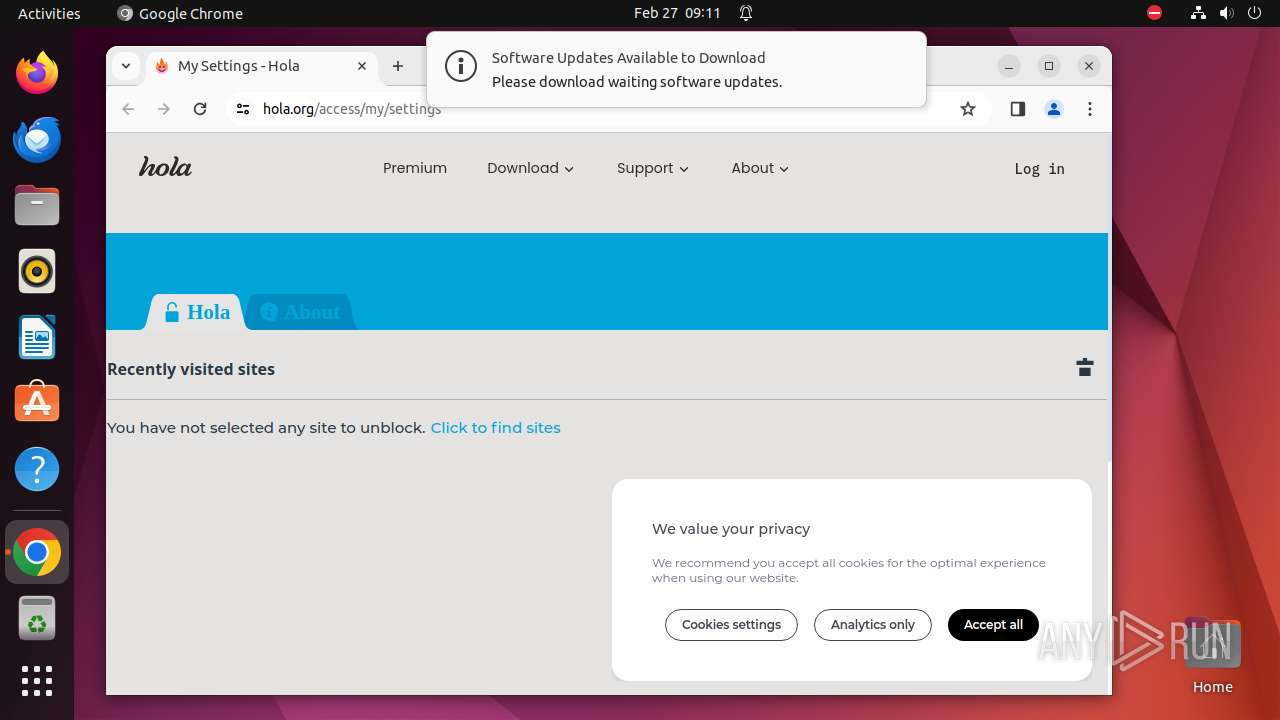Switch to the About tab
The image size is (1280, 720).
[300, 312]
